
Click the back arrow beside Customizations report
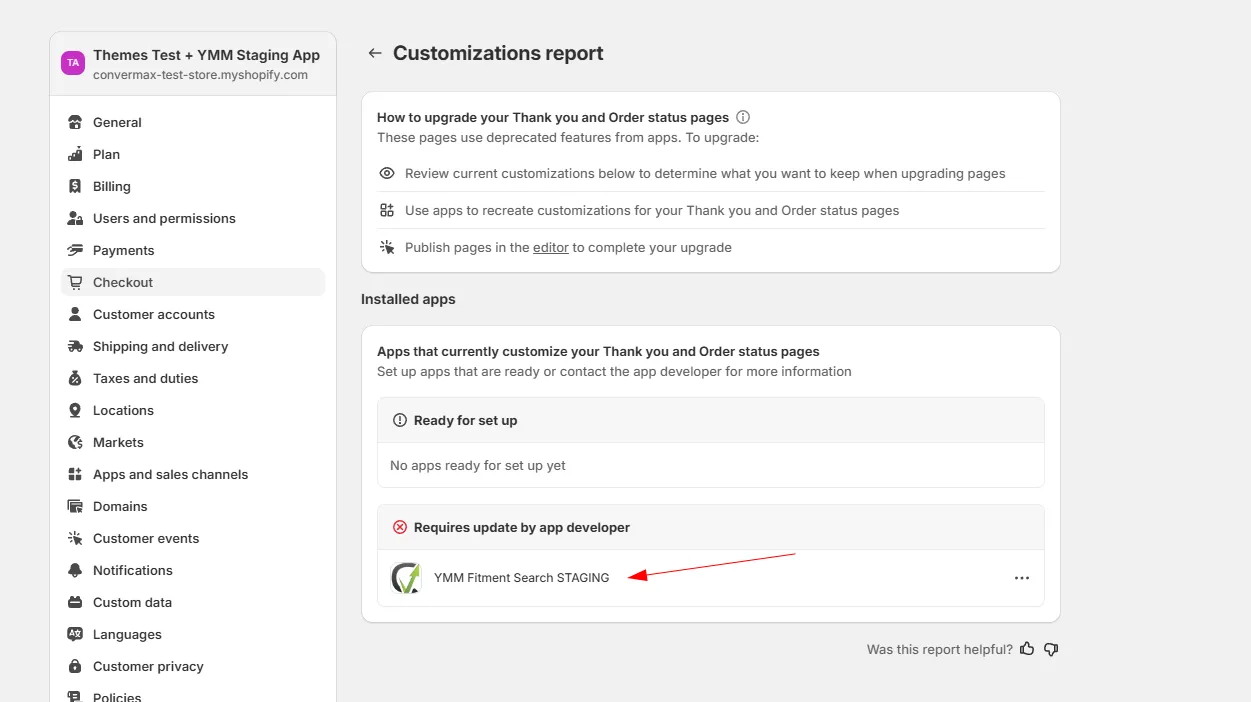375,53
